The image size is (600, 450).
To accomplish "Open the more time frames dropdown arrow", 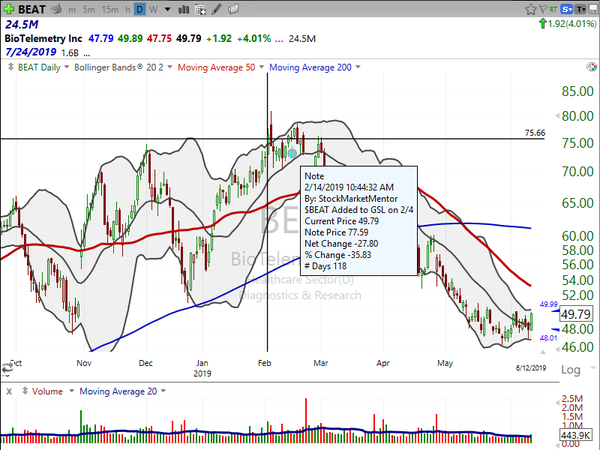I will click(168, 10).
